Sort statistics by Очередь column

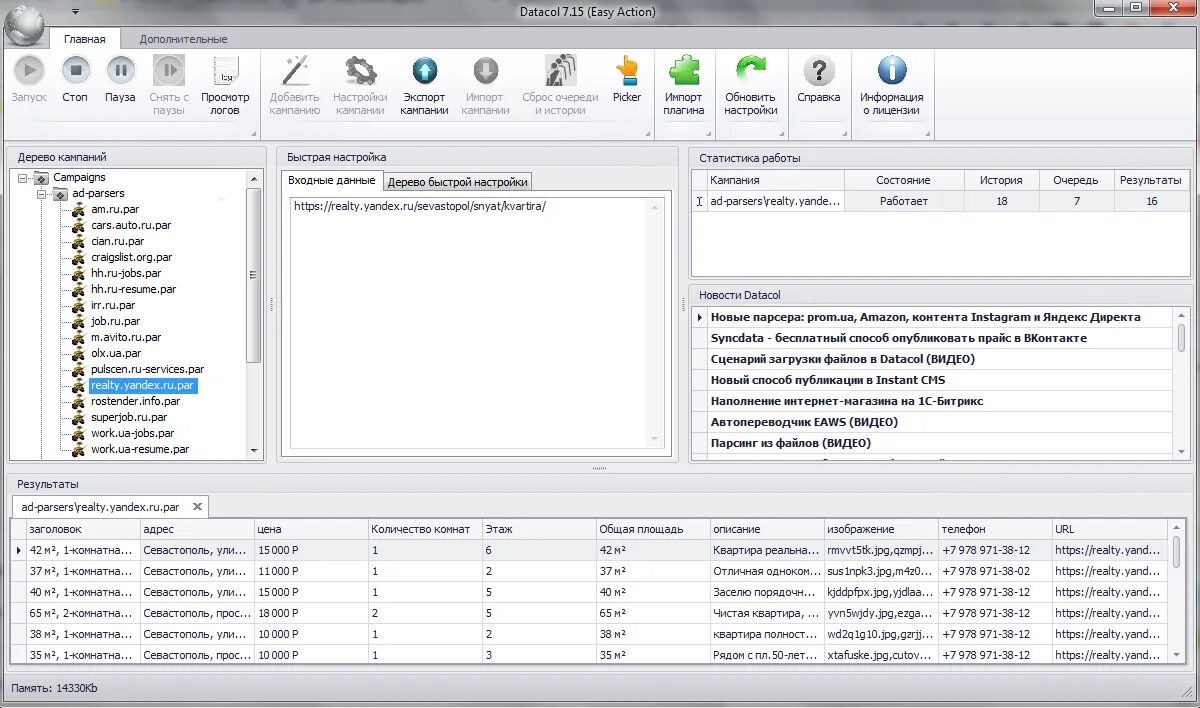click(x=1075, y=180)
